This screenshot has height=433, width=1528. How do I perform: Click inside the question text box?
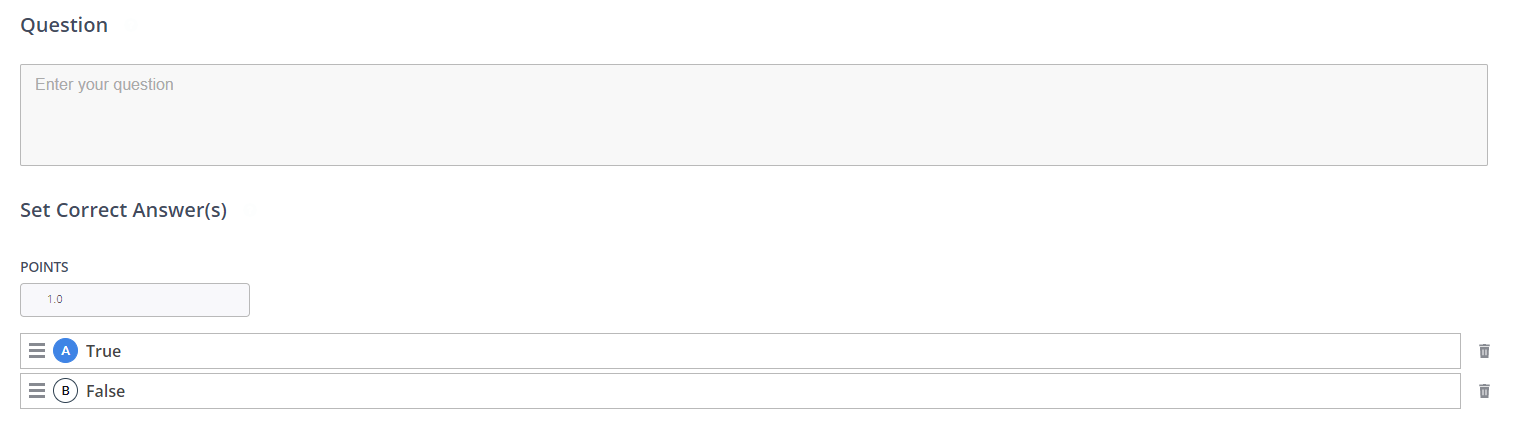point(754,115)
